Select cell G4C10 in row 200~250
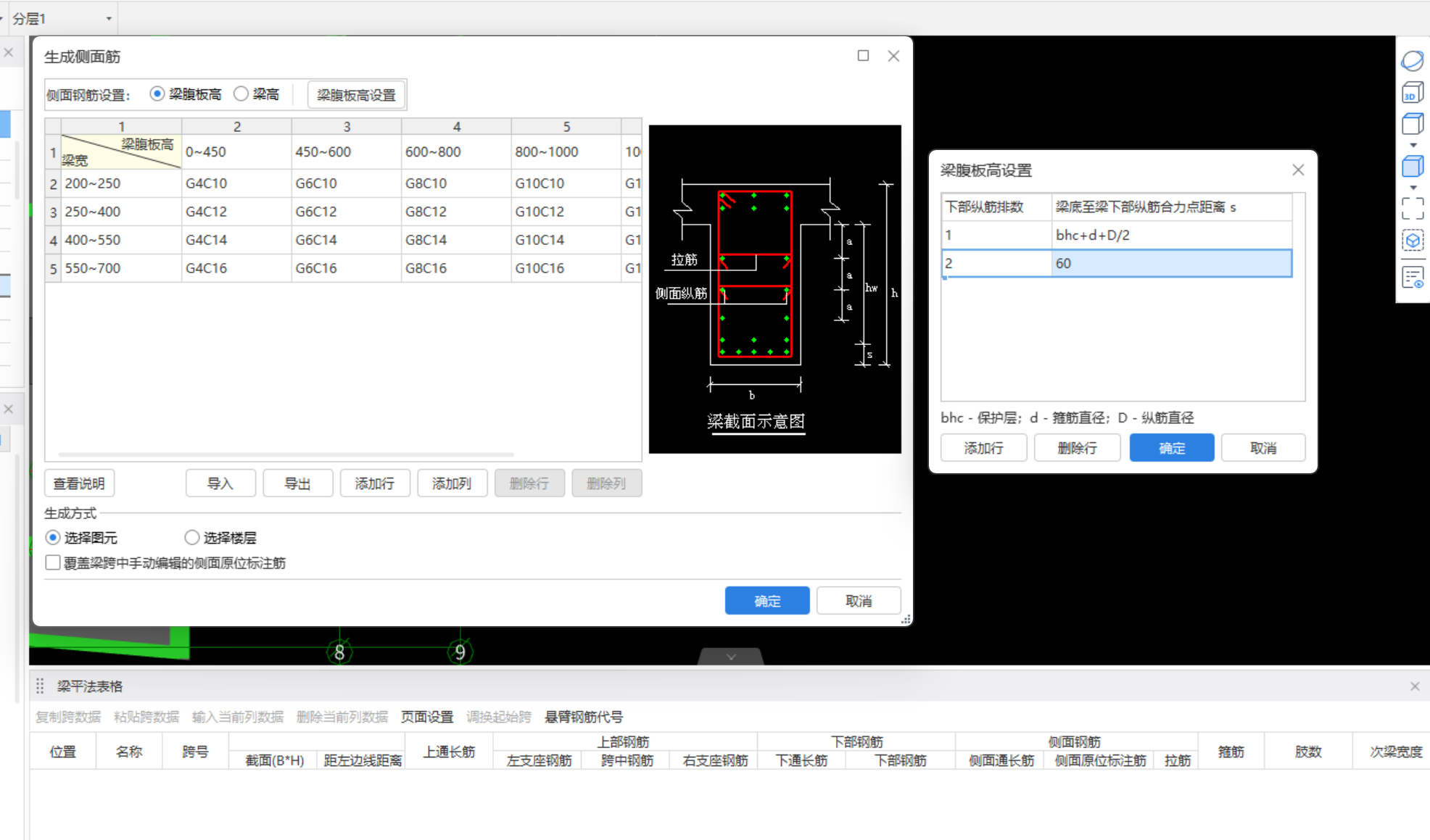This screenshot has height=840, width=1430. click(236, 183)
